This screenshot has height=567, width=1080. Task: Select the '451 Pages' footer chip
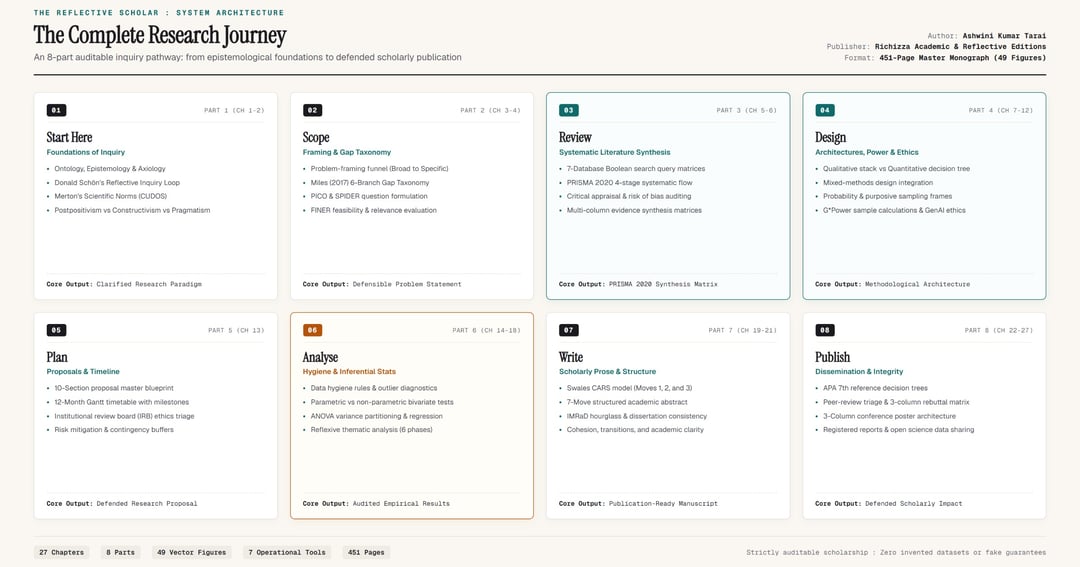tap(366, 553)
